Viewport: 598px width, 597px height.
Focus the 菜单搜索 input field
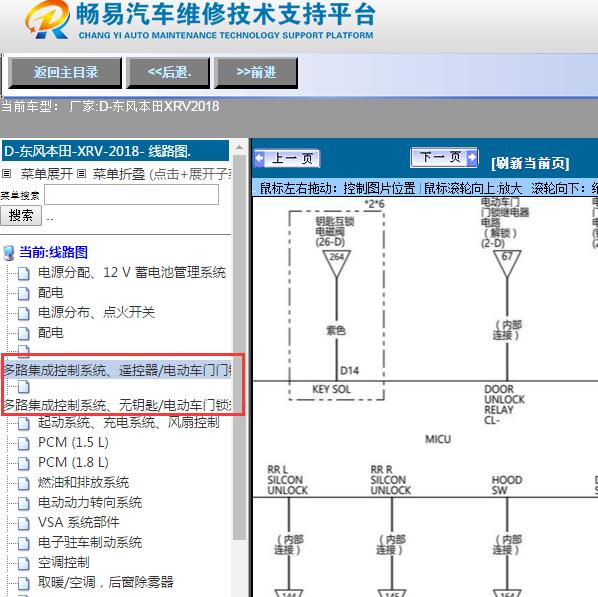coord(132,195)
